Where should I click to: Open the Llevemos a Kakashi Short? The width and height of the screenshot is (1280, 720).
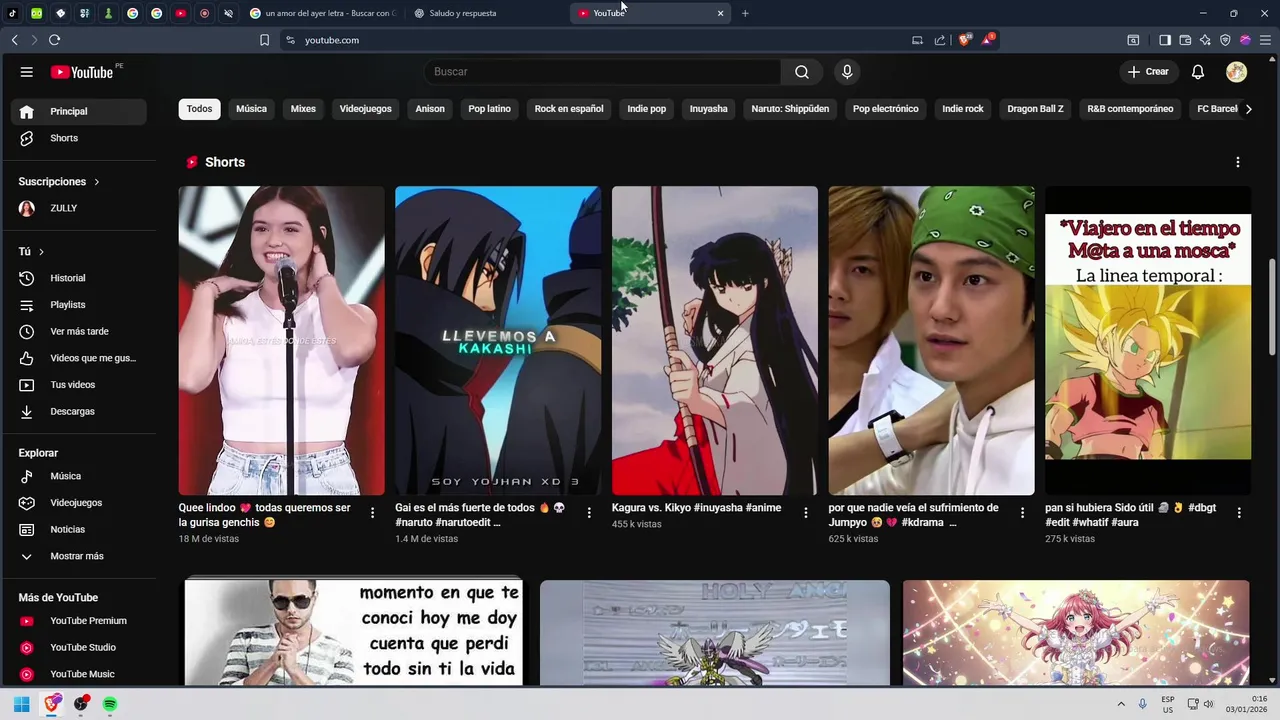(498, 341)
